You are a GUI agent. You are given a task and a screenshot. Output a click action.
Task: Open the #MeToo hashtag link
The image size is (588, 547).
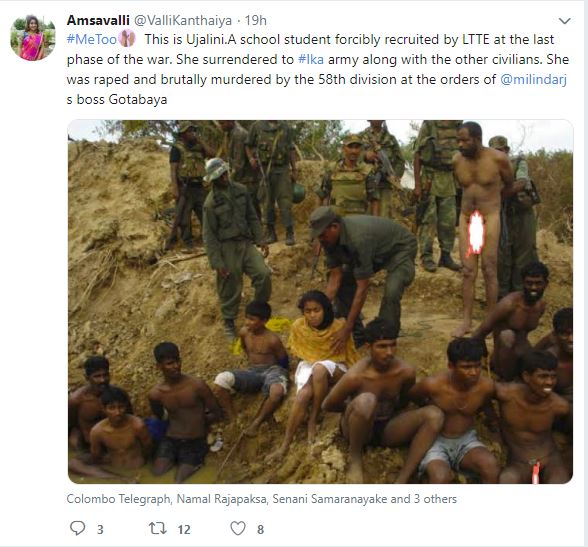[92, 39]
